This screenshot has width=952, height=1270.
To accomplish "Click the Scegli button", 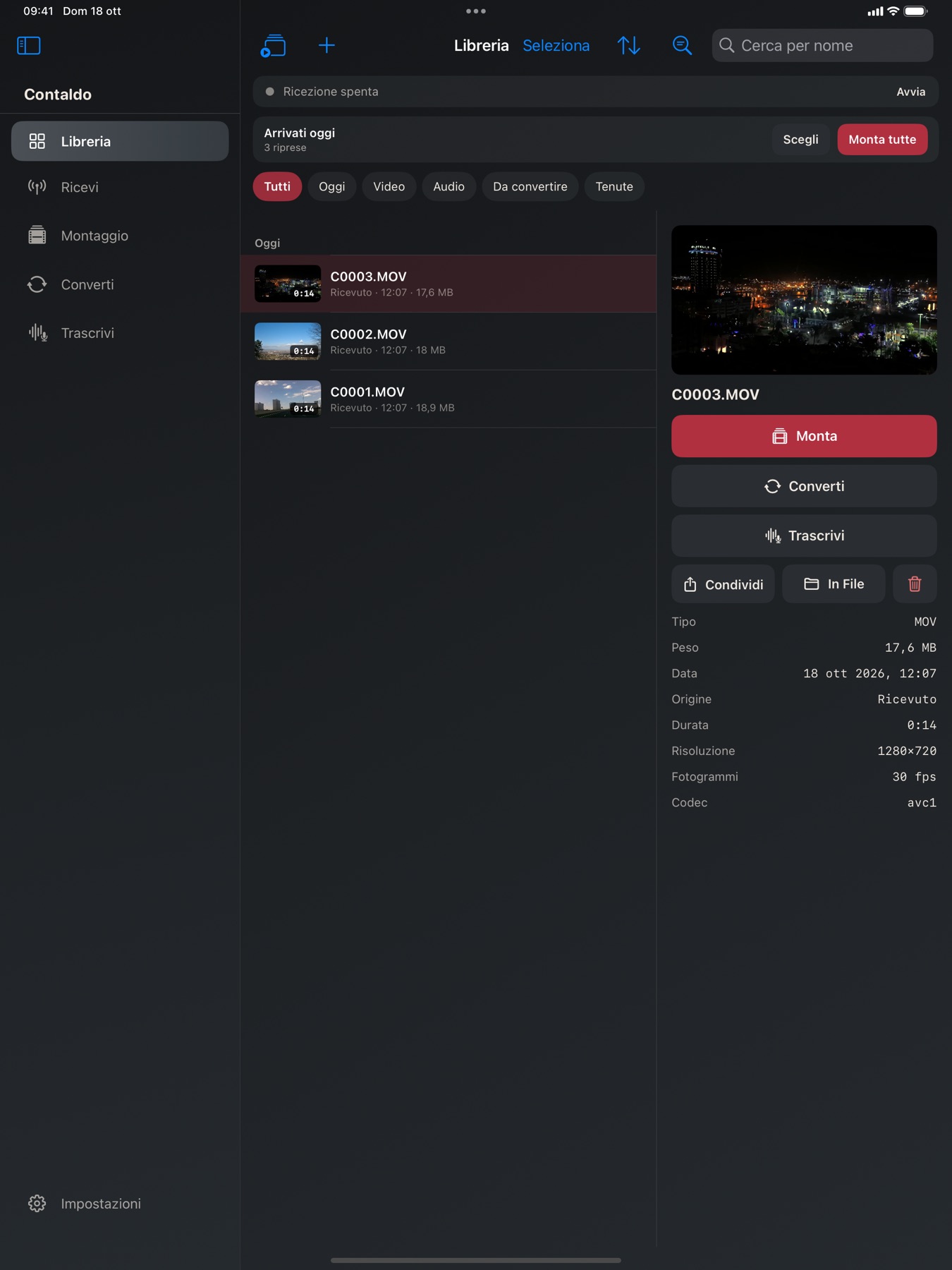I will [801, 140].
